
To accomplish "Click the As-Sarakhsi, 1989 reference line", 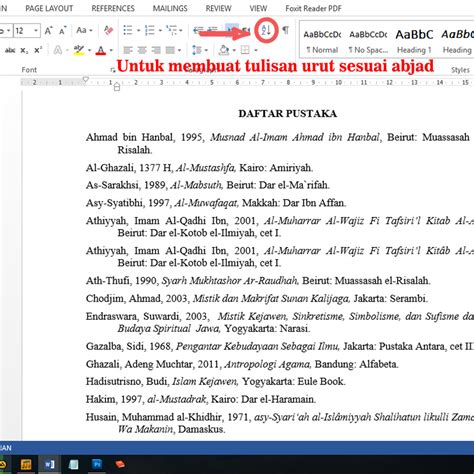I will (x=208, y=185).
